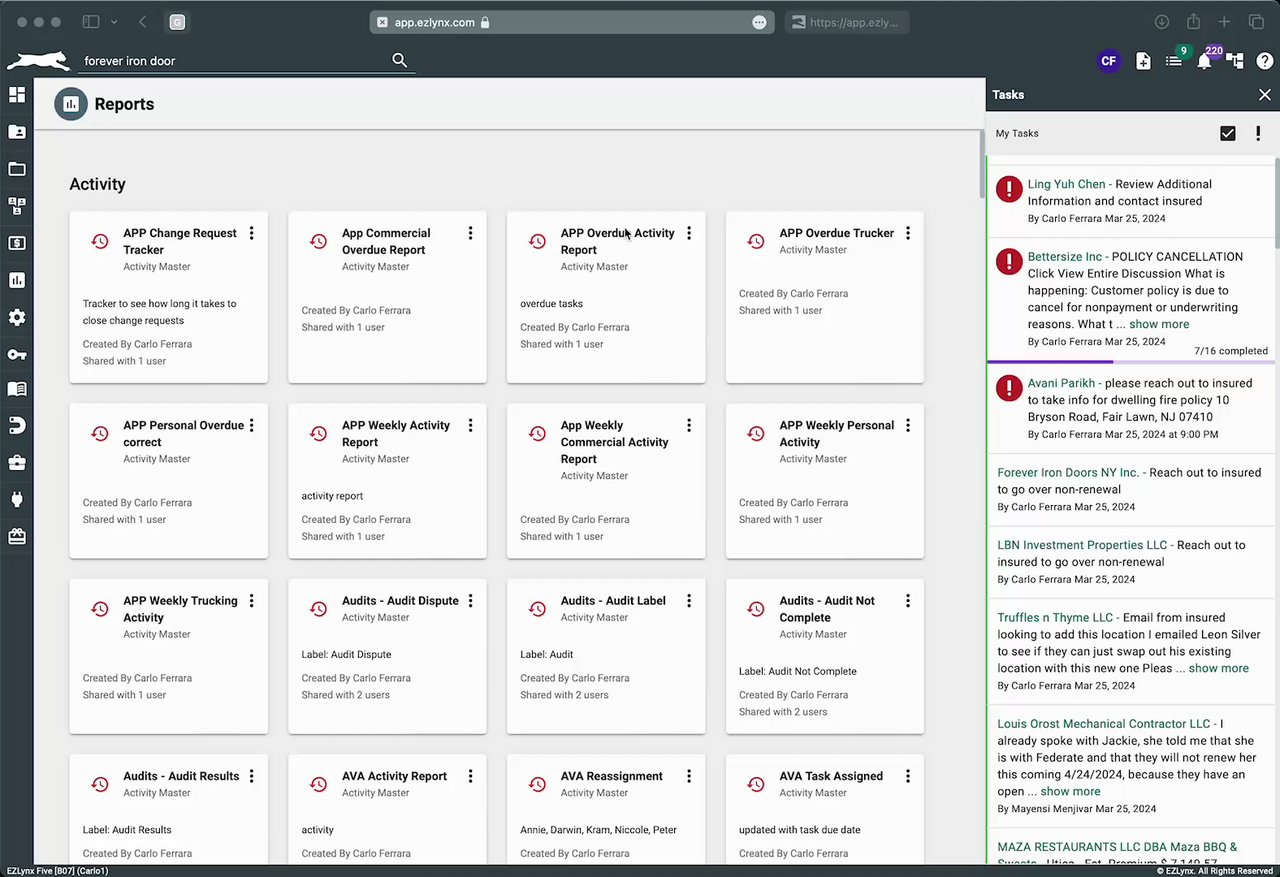Click the search field containing forever iron door
Image resolution: width=1280 pixels, height=877 pixels.
pyautogui.click(x=235, y=61)
